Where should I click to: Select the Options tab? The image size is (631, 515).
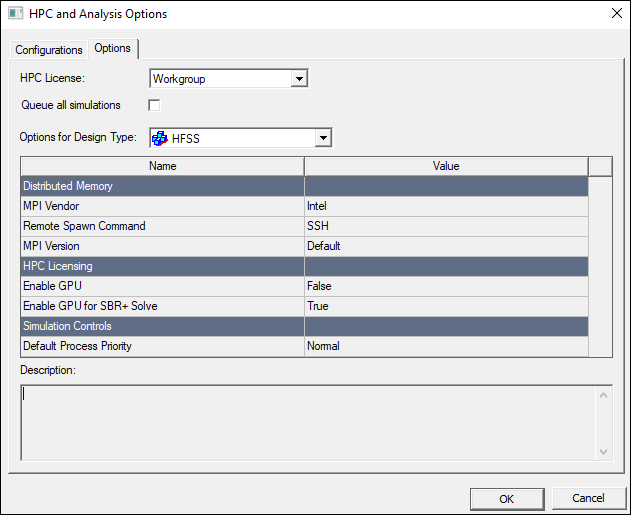click(113, 48)
